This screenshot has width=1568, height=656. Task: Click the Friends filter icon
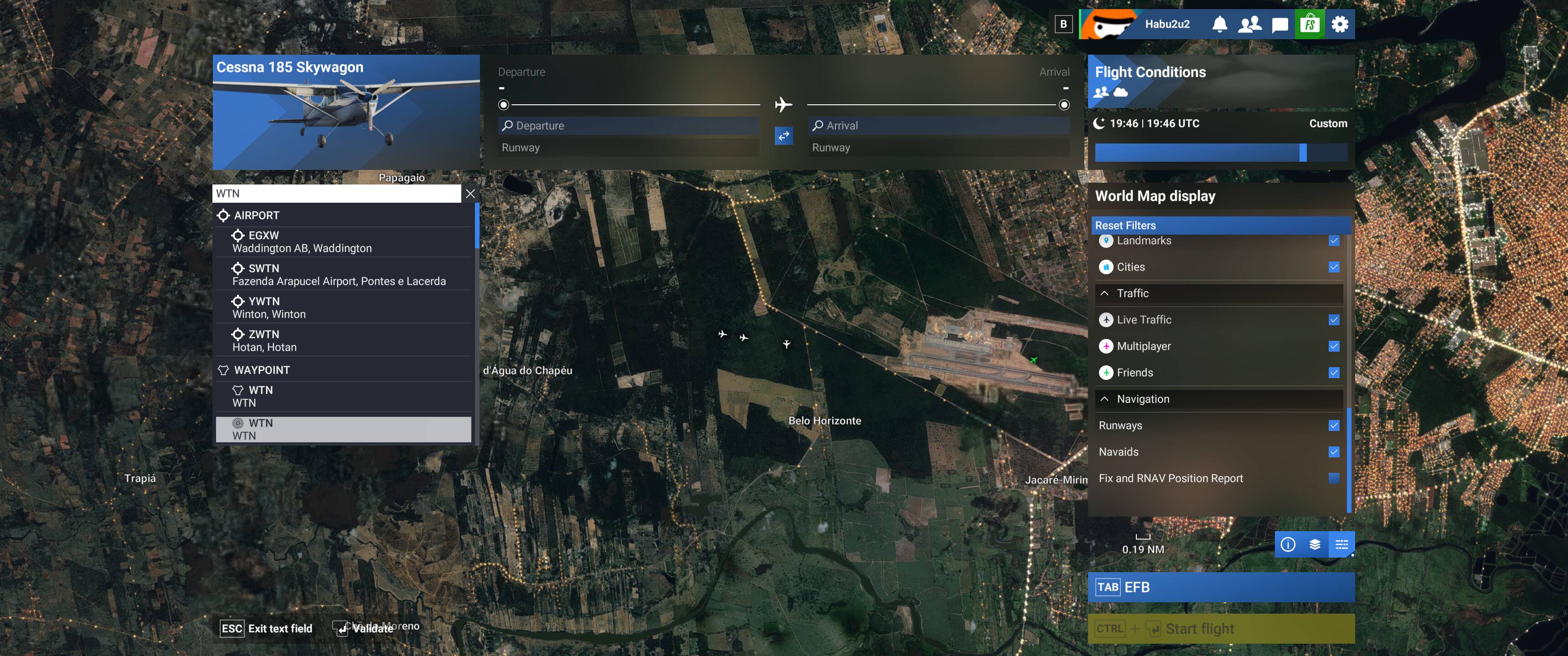point(1106,373)
